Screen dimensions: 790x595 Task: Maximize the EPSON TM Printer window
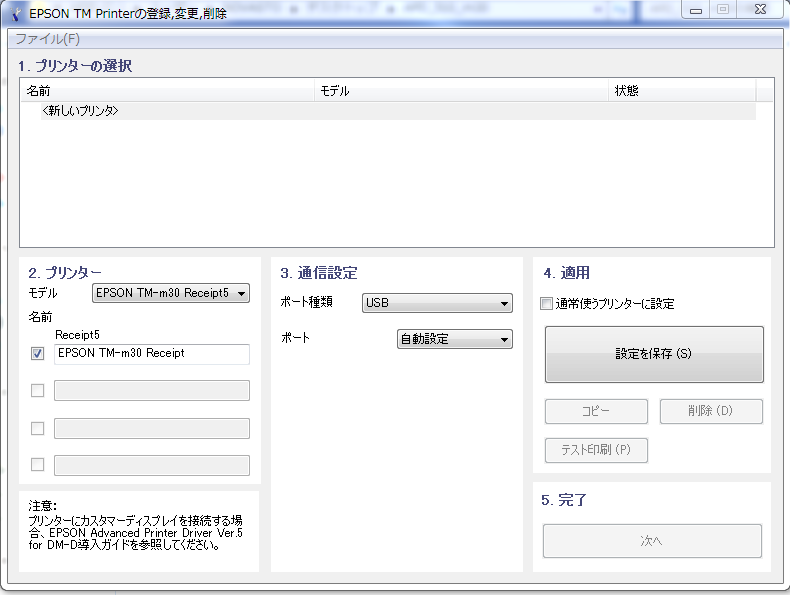(723, 10)
